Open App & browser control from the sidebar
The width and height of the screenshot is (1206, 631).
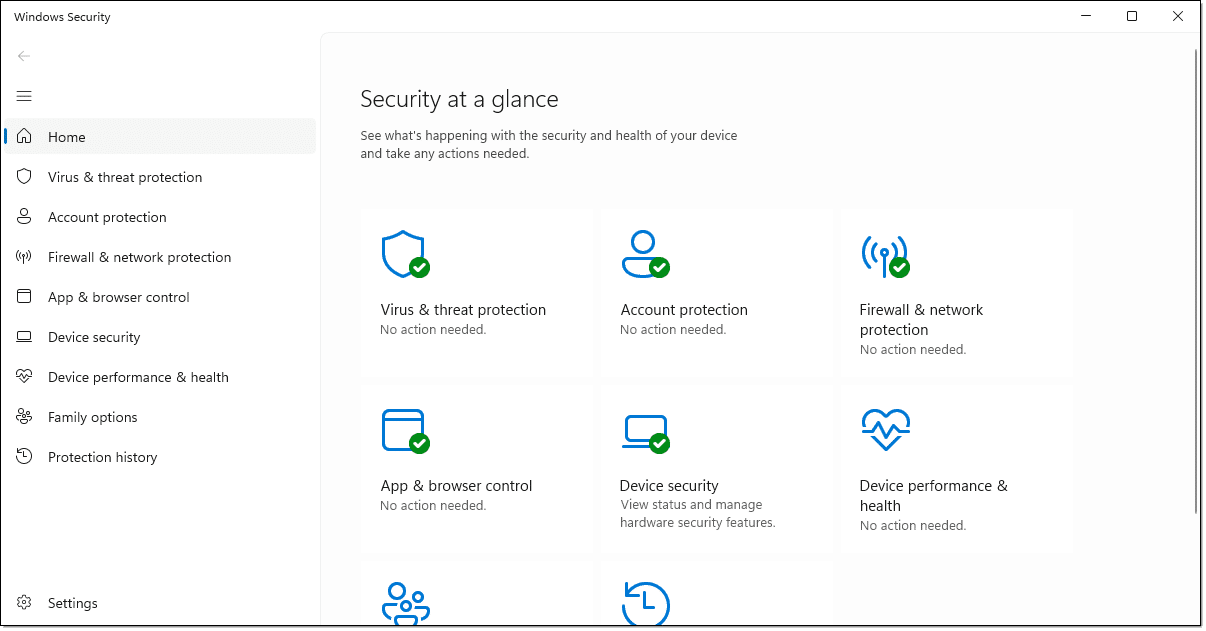coord(120,296)
